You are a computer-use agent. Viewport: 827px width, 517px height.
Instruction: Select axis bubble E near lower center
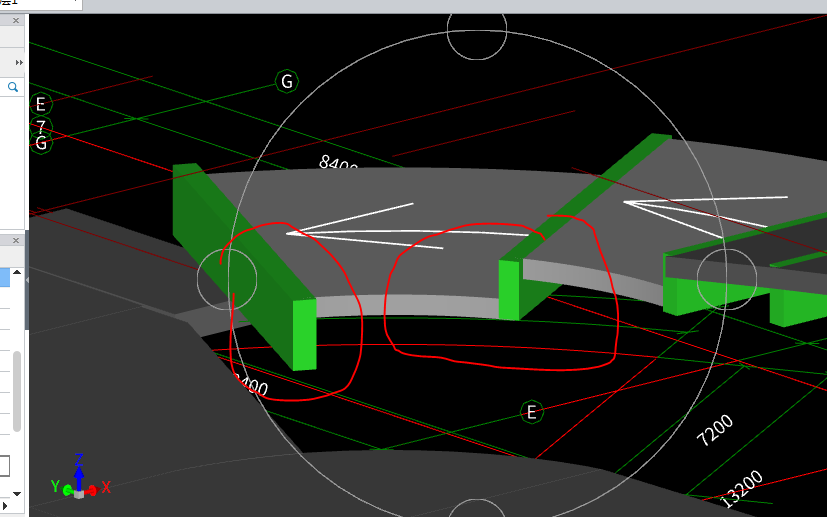[532, 412]
